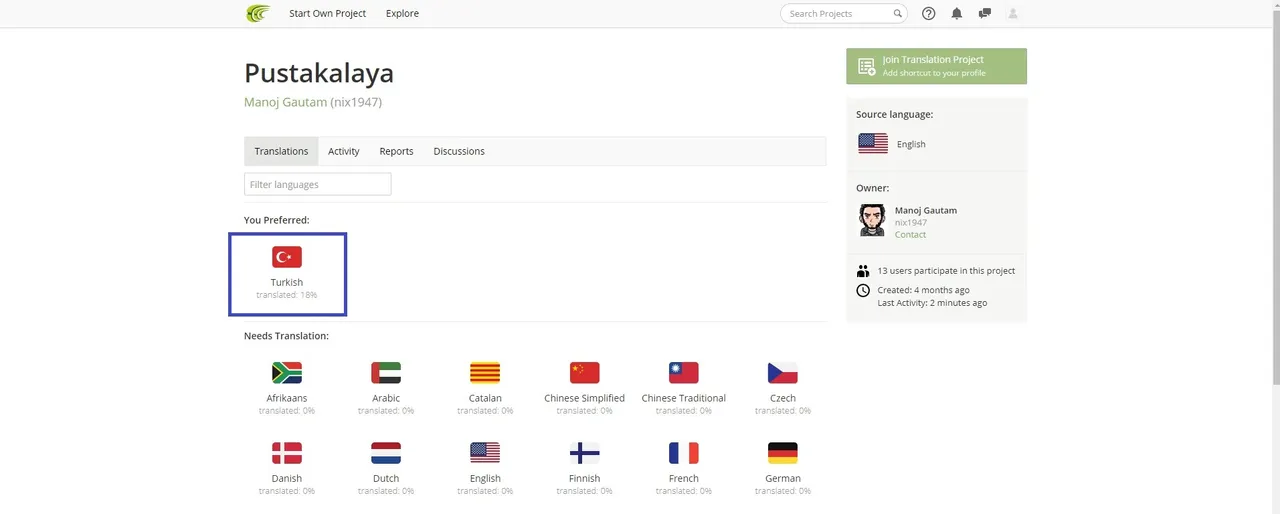Select the Afrikaans flag icon

point(287,373)
